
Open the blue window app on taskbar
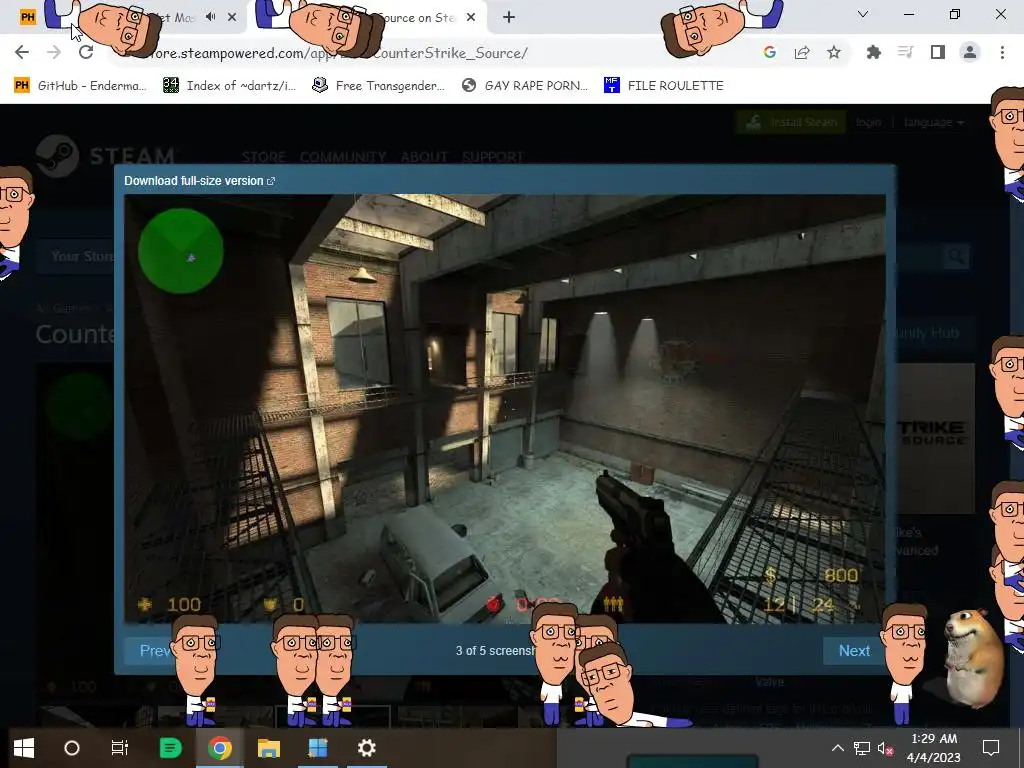coord(317,748)
